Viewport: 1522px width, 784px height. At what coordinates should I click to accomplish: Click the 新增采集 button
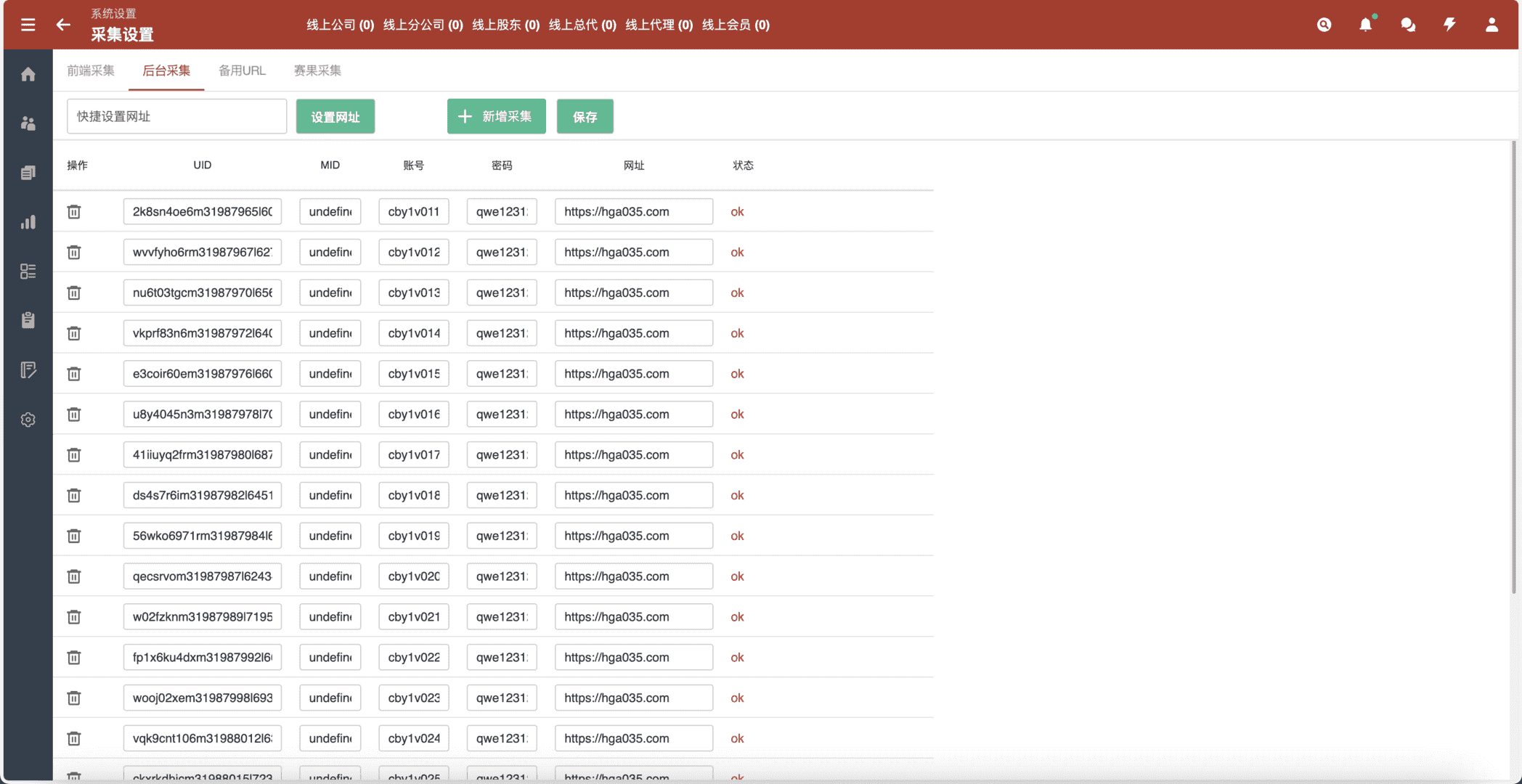[x=496, y=117]
